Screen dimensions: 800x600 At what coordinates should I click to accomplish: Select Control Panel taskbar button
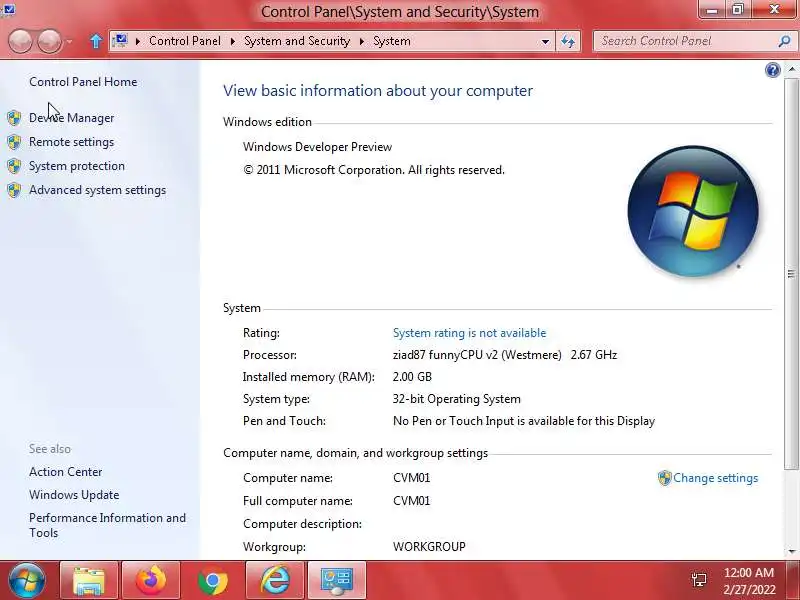coord(337,581)
